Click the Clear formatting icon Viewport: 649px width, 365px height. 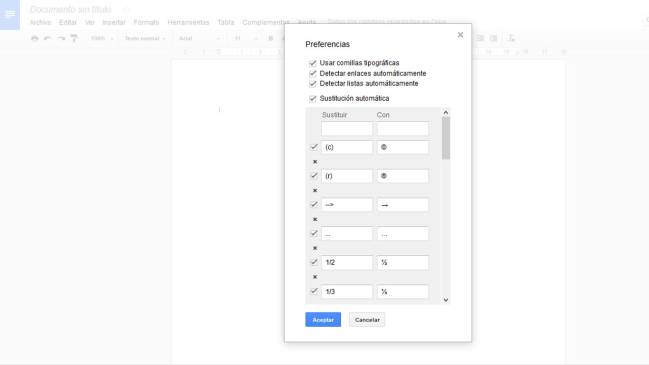(x=511, y=38)
